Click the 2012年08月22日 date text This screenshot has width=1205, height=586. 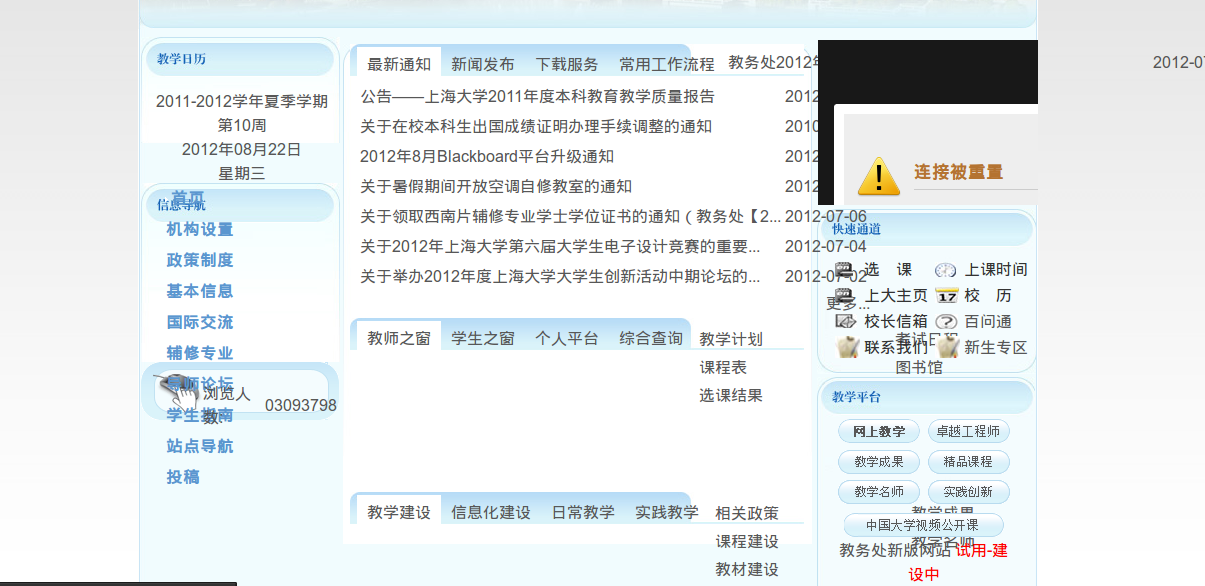click(x=242, y=149)
